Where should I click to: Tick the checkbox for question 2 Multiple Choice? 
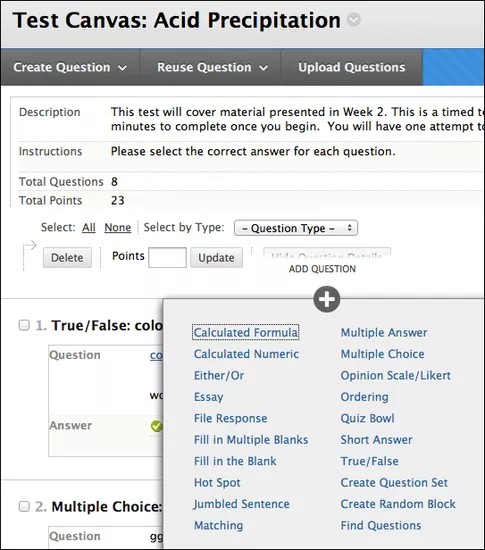click(24, 506)
